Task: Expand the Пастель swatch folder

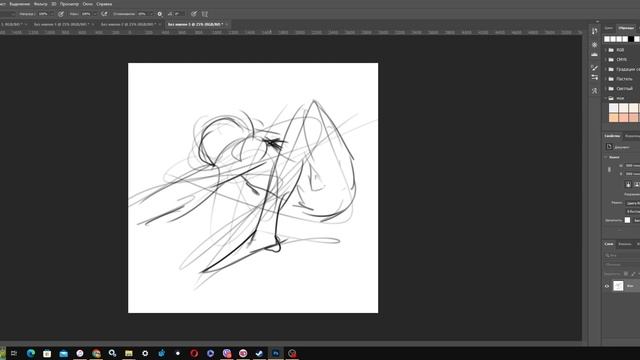Action: coord(606,79)
